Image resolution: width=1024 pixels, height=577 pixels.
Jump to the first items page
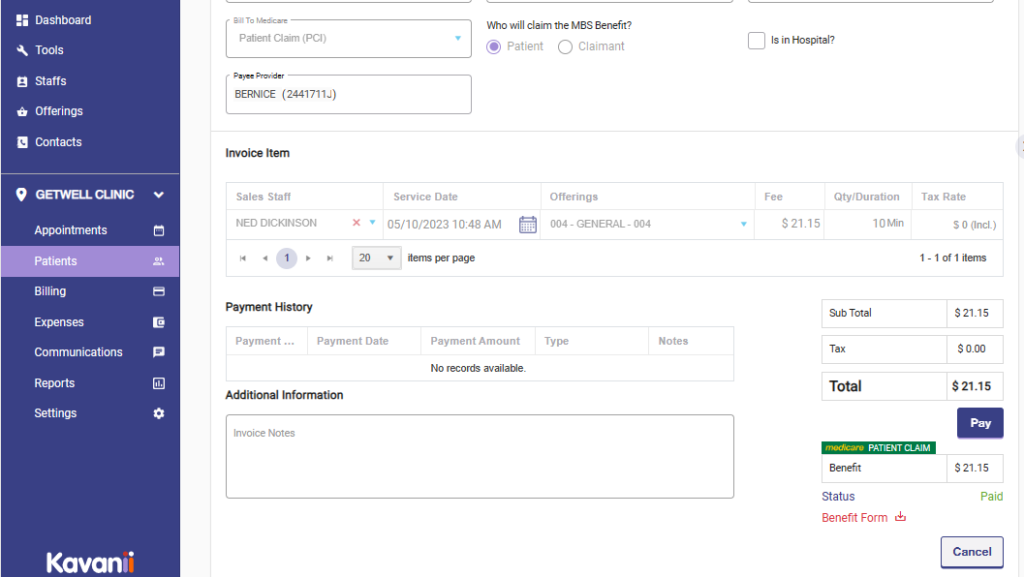[243, 258]
